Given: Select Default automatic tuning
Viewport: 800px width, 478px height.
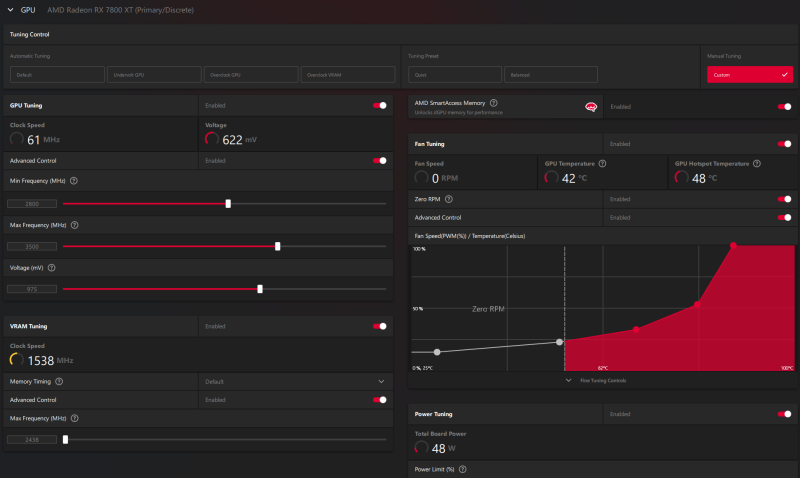Looking at the screenshot, I should click(x=57, y=74).
